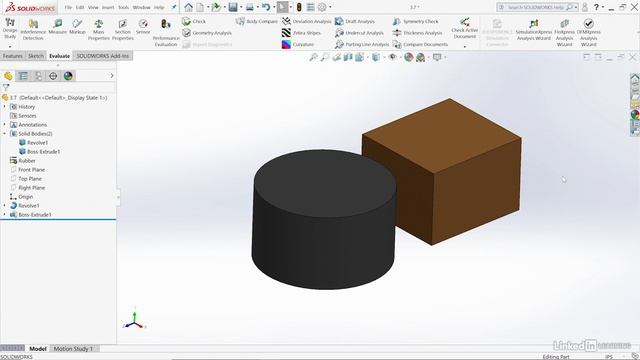This screenshot has height=360, width=640.
Task: Open the Help question mark dropdown
Action: pos(603,7)
